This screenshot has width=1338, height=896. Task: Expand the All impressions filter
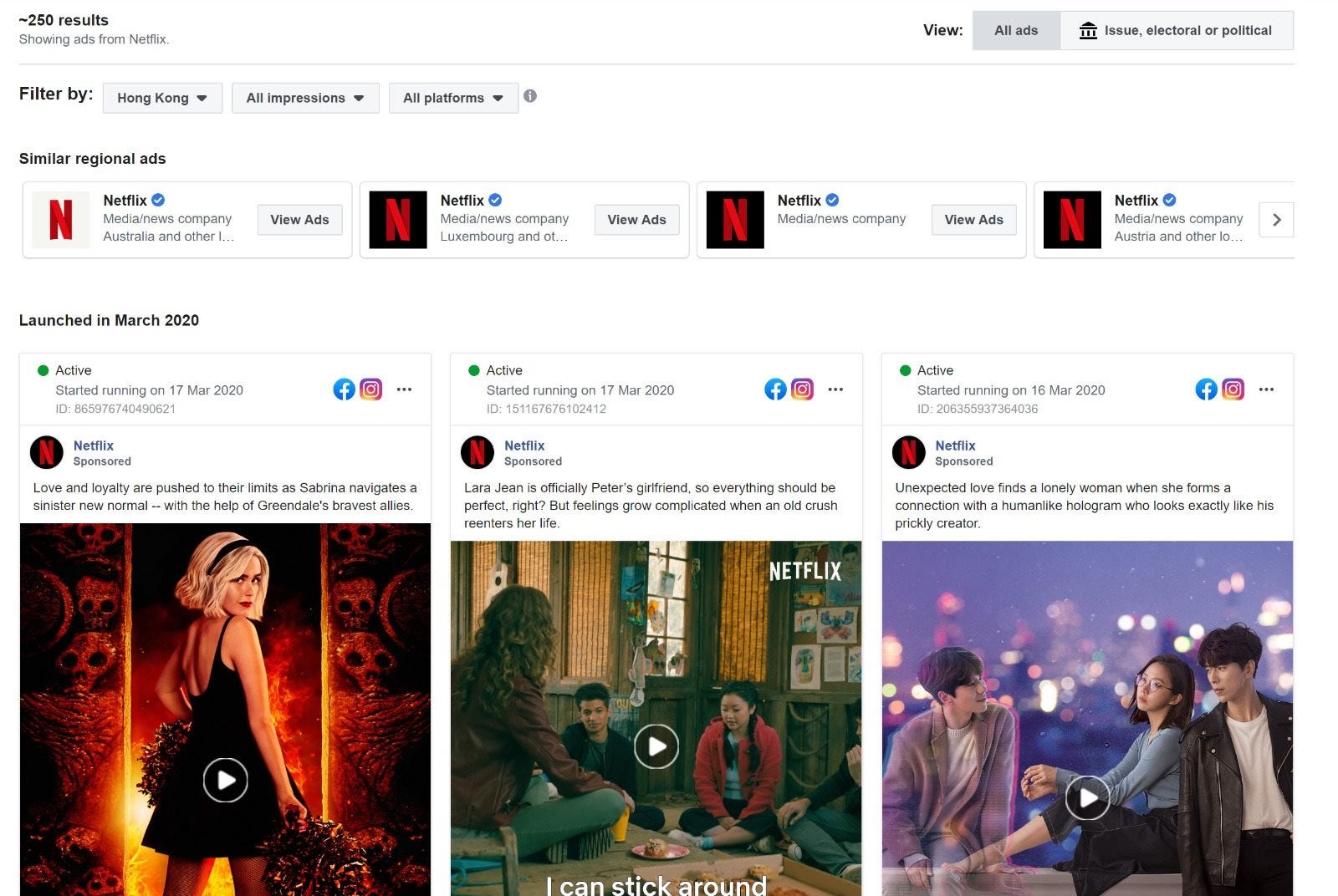click(x=305, y=98)
